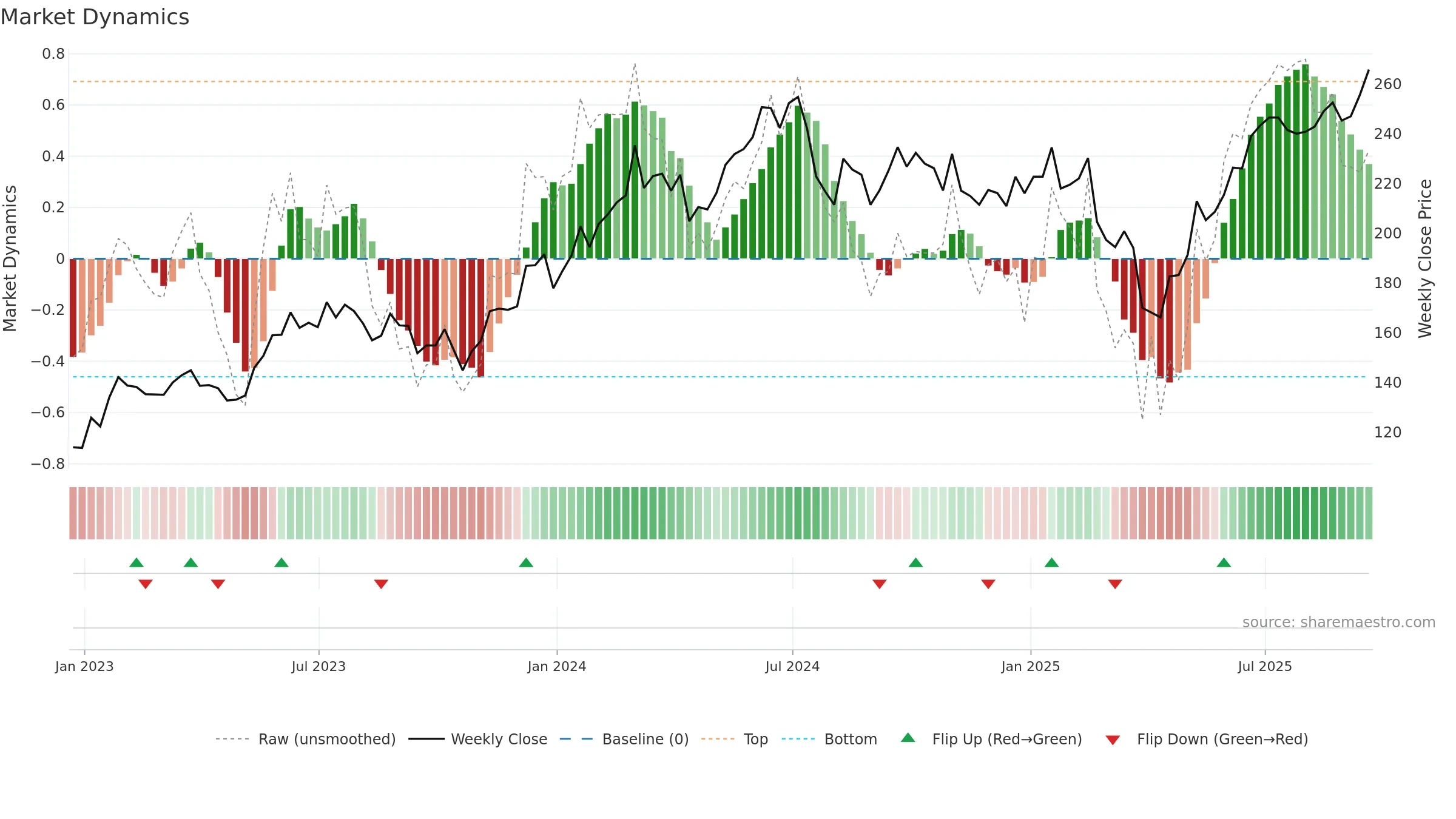Toggle the Raw (unsmoothed) legend entry

pyautogui.click(x=306, y=739)
